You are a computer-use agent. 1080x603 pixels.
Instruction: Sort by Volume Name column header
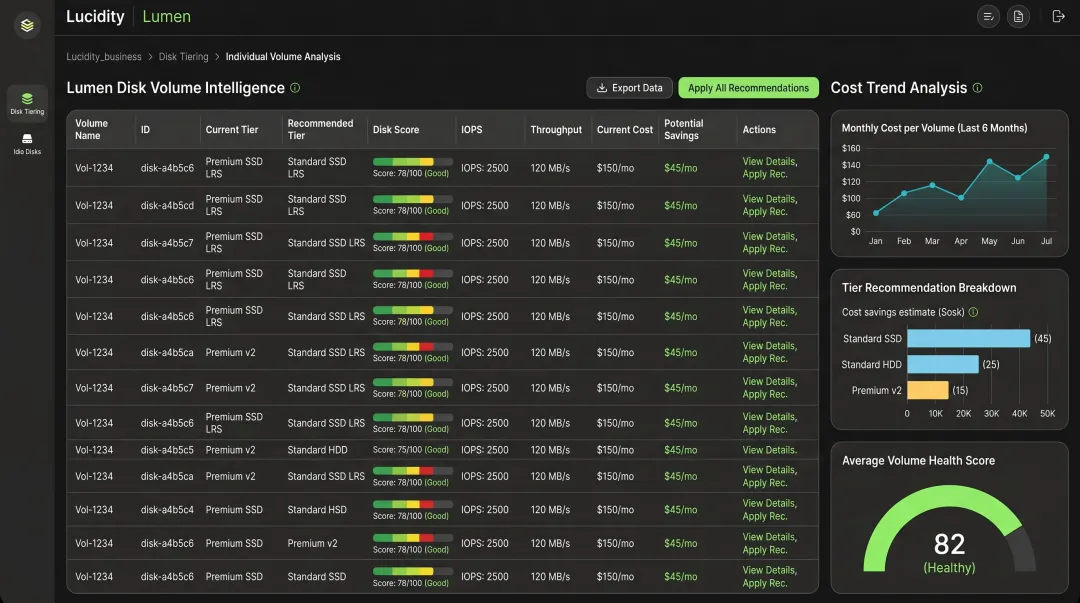pos(92,130)
